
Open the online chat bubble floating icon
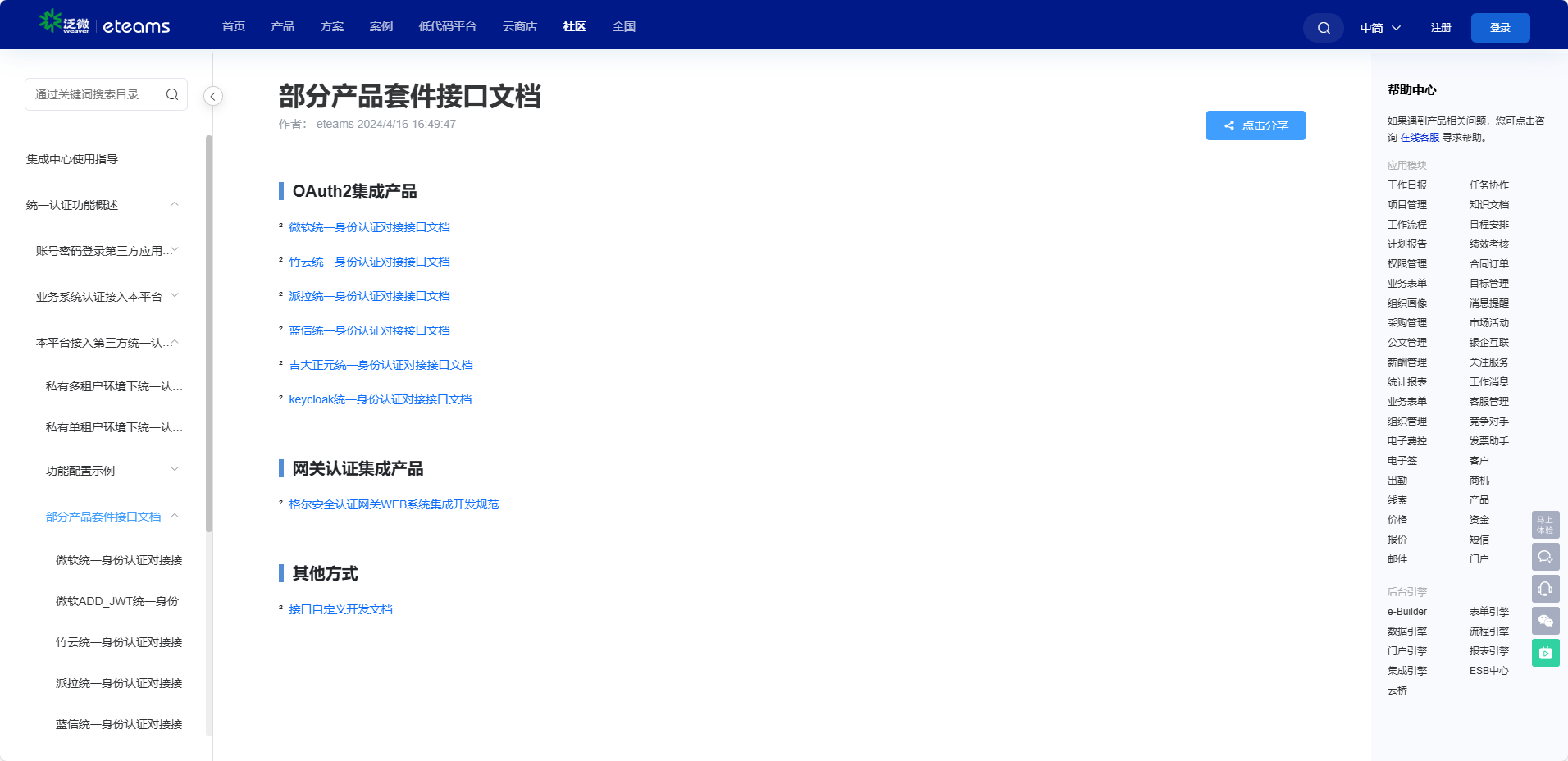[x=1545, y=557]
